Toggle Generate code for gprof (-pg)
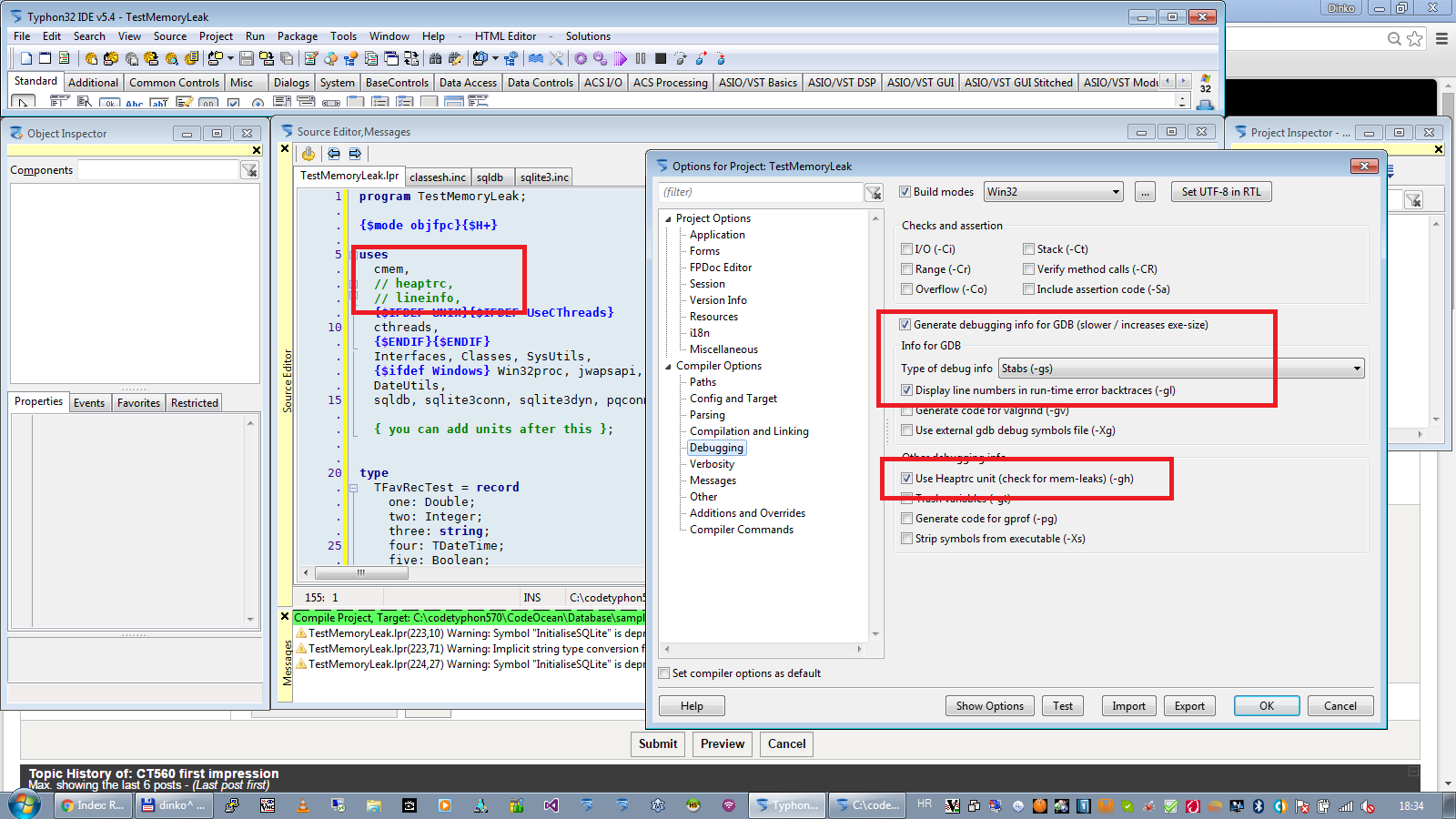 click(906, 518)
